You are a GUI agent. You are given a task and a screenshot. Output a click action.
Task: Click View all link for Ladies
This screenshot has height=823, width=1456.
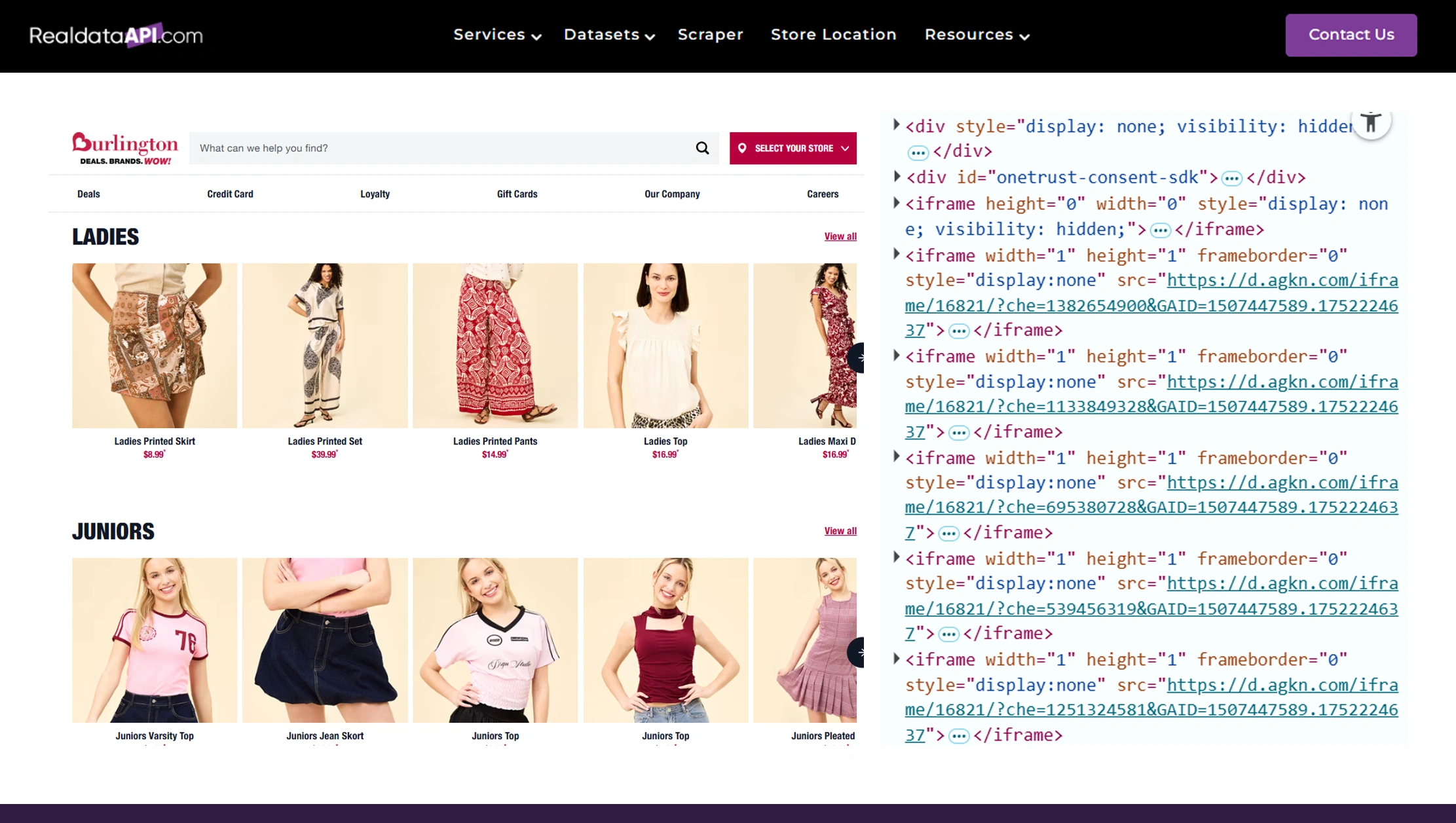click(x=840, y=236)
